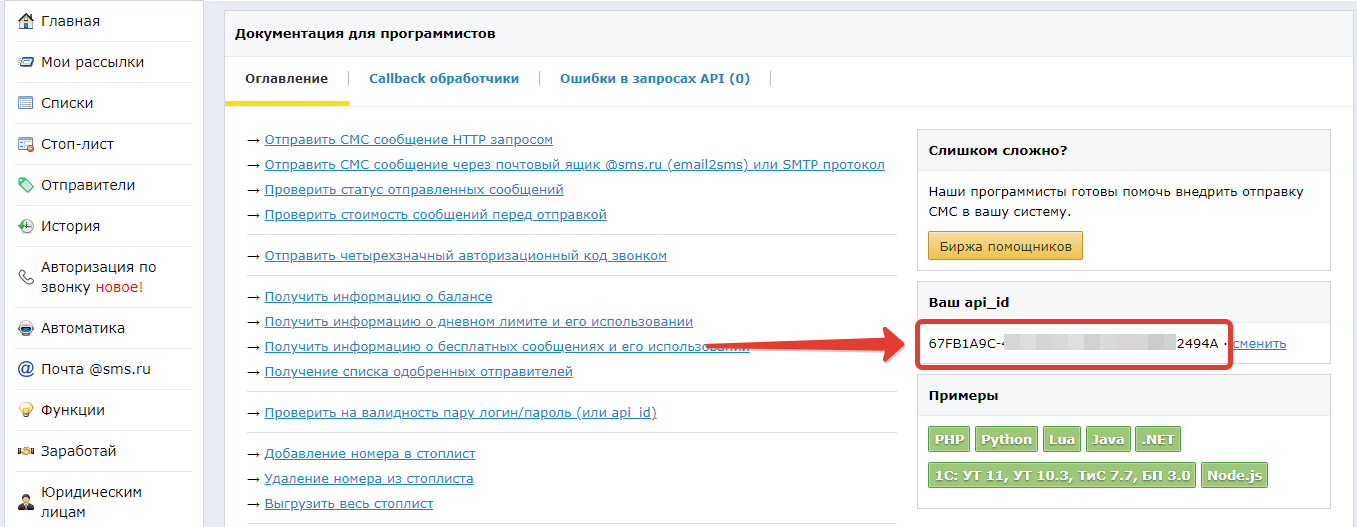Click the green tag icon beside Отправители
Viewport: 1357px width, 527px height.
[26, 185]
